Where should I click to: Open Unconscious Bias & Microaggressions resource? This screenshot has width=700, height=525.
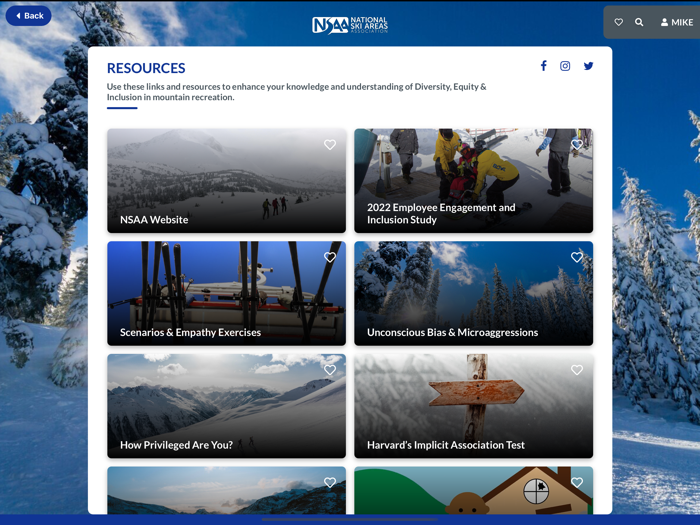click(x=474, y=293)
